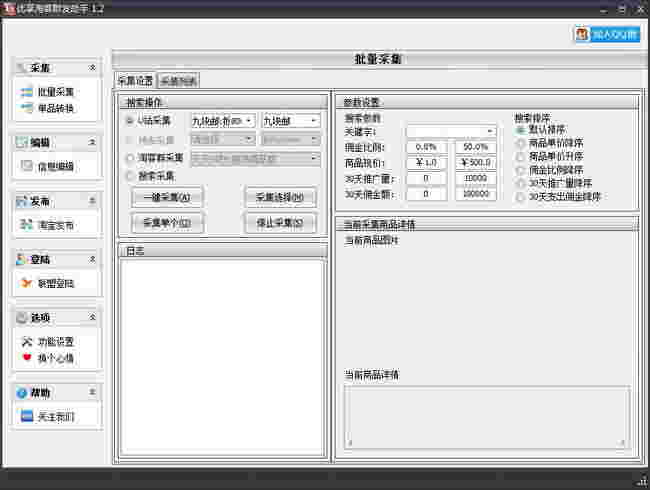
Task: Open 批量采集 in the sidebar
Action: coord(55,92)
